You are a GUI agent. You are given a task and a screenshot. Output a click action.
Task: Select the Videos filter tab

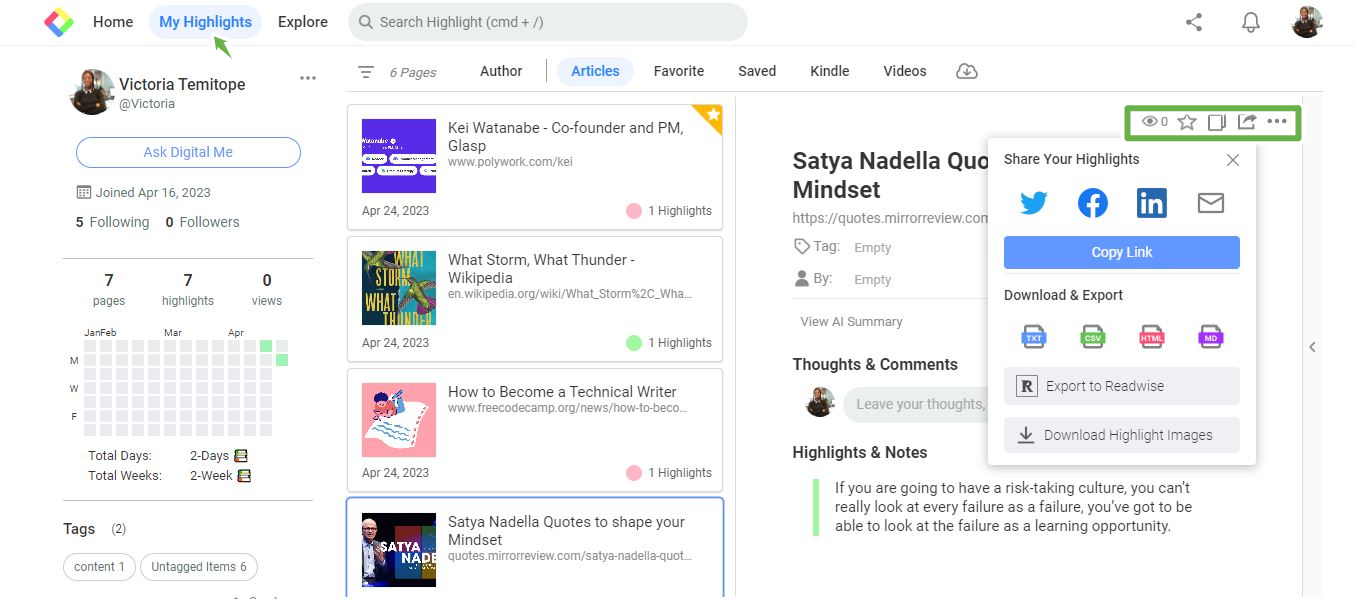(905, 71)
